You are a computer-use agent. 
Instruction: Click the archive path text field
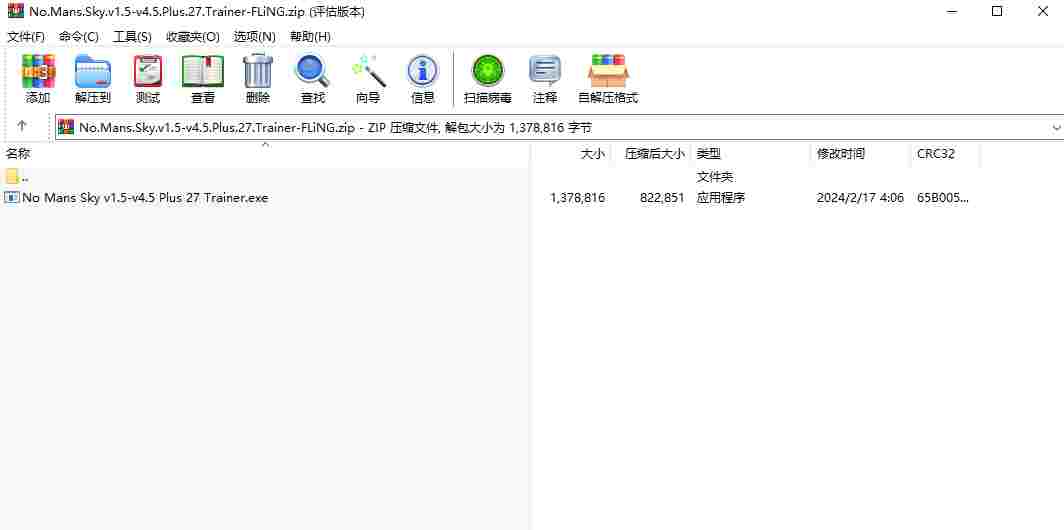click(x=558, y=128)
